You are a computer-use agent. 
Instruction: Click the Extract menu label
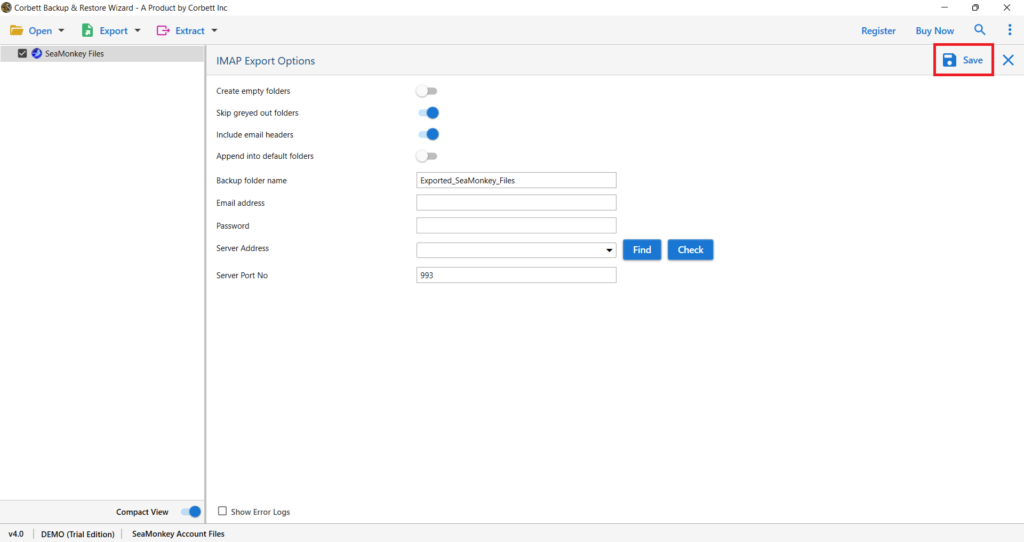(190, 31)
